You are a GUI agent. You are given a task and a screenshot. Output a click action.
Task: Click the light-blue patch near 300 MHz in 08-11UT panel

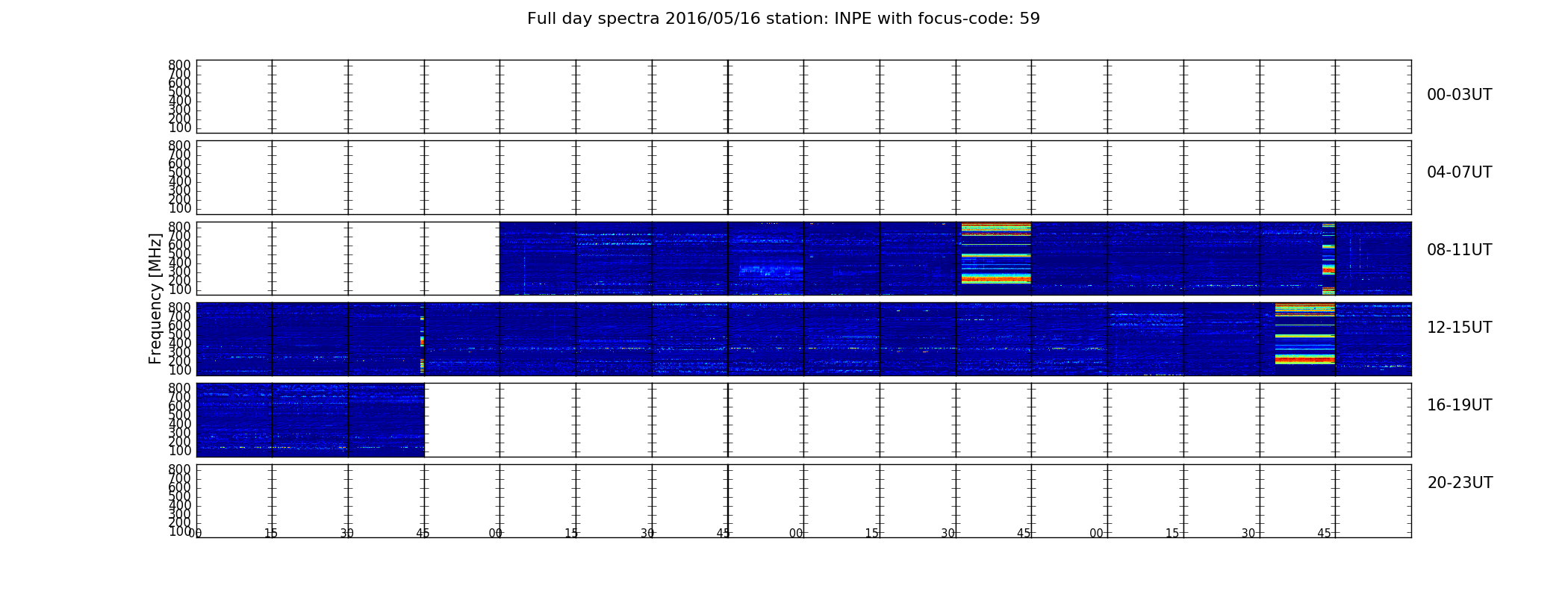click(771, 272)
